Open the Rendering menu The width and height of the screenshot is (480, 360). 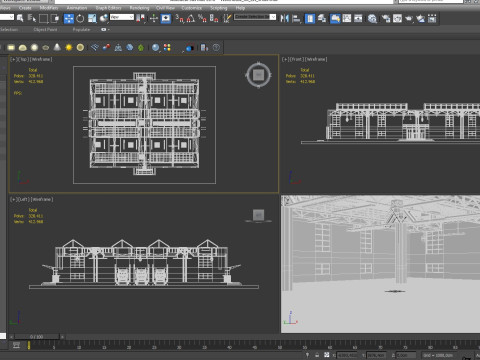[139, 8]
